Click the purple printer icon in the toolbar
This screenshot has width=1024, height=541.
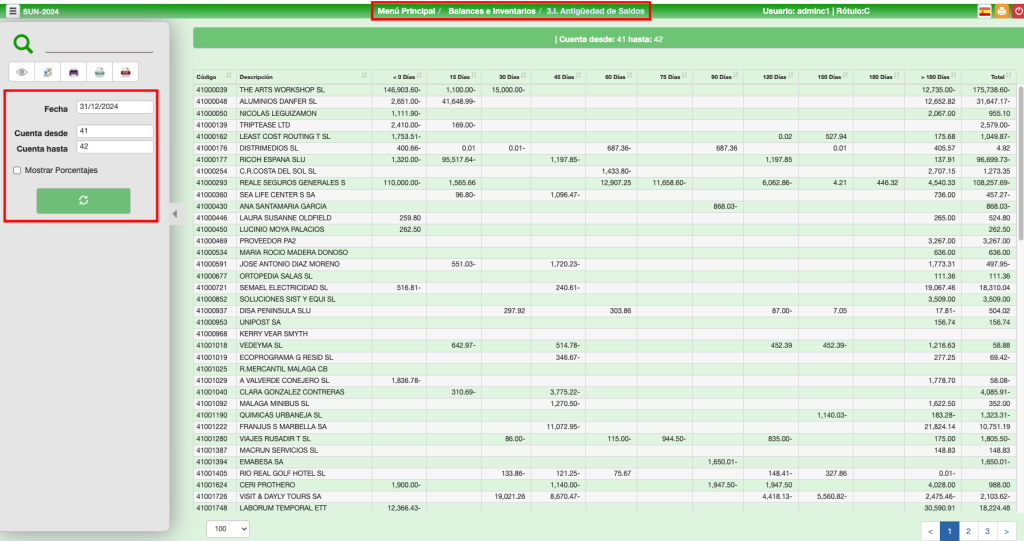pos(74,72)
